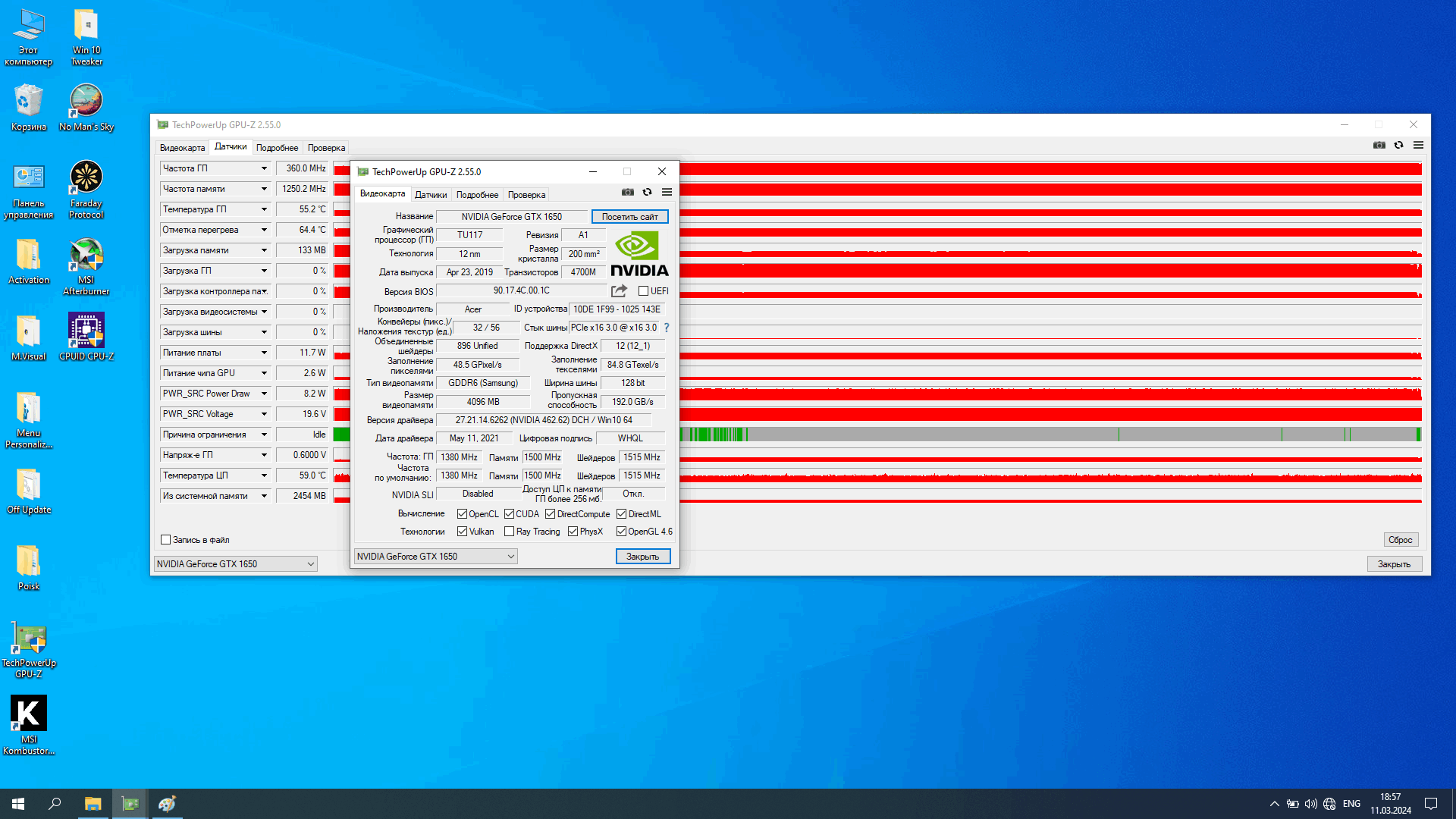Click BIOS share/export arrow icon
Image resolution: width=1456 pixels, height=819 pixels.
pyautogui.click(x=619, y=290)
